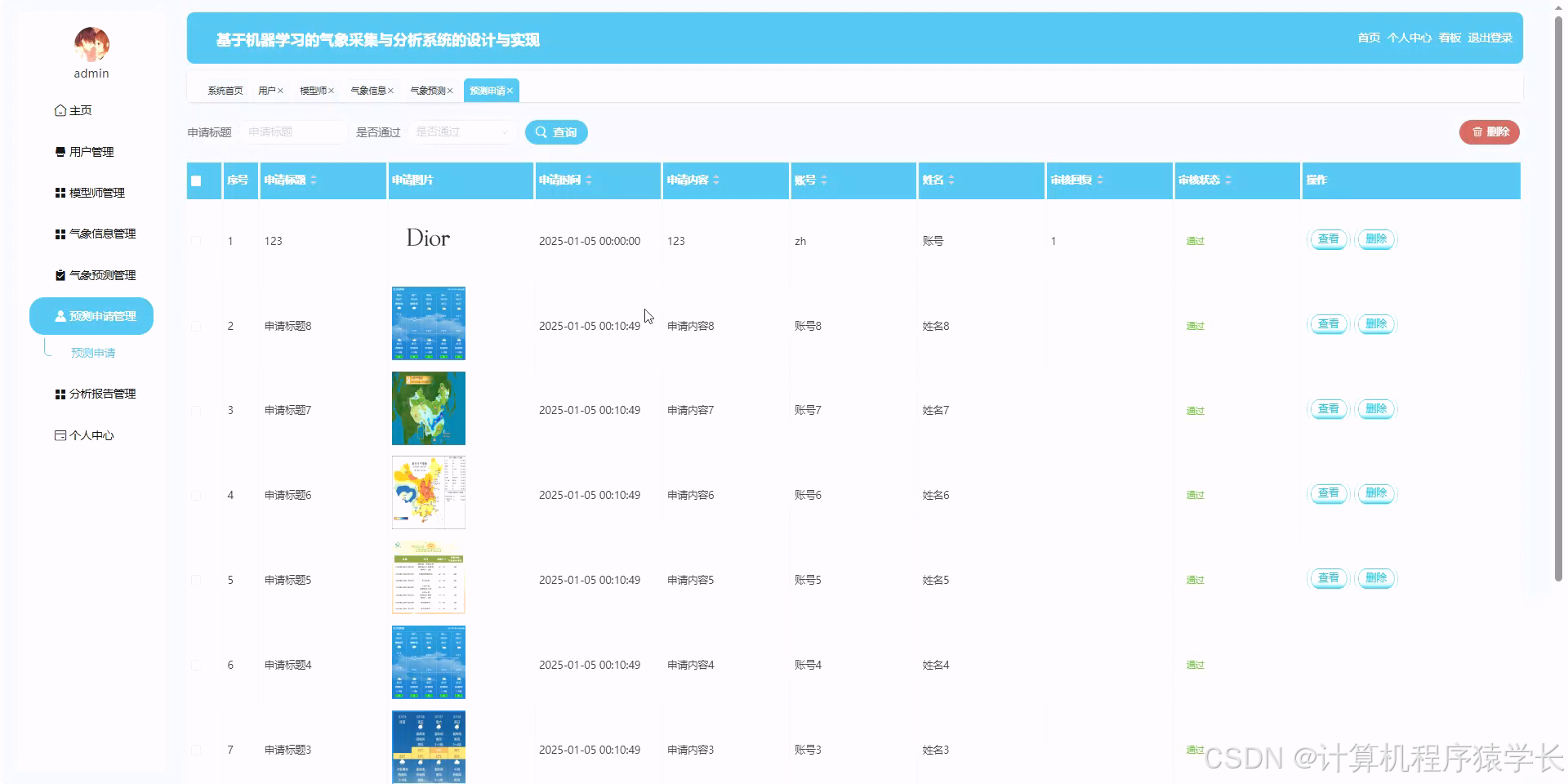Click 查看 for row 123

point(1329,239)
